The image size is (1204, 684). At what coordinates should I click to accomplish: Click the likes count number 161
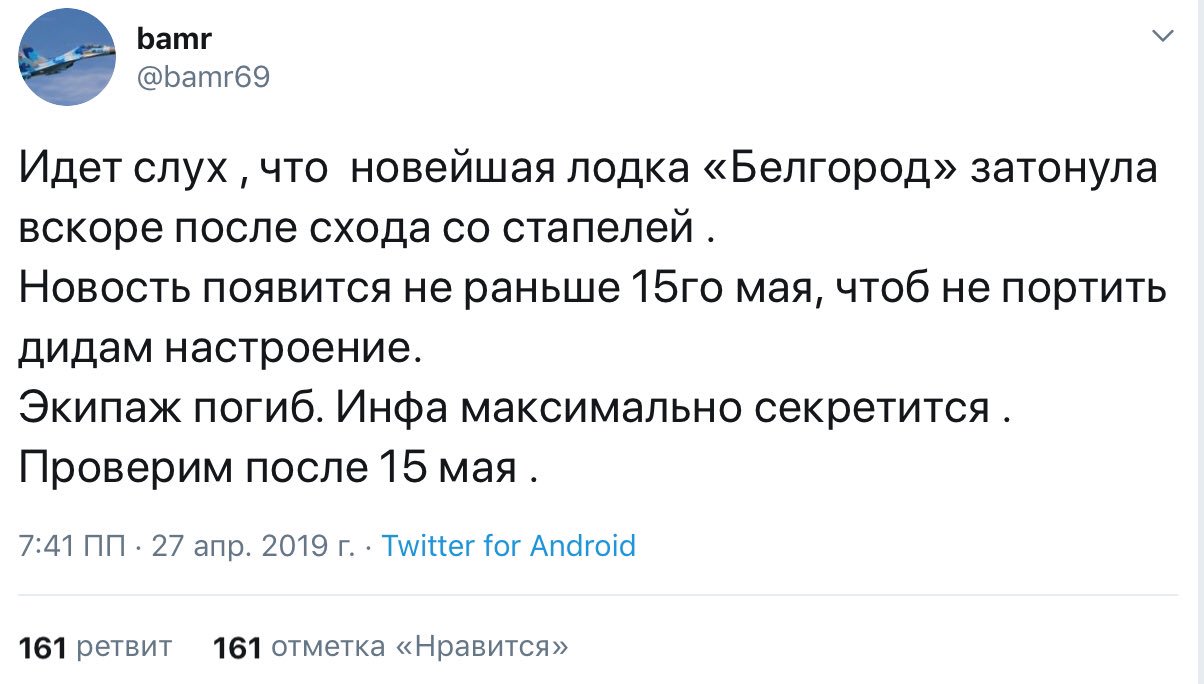pyautogui.click(x=238, y=648)
